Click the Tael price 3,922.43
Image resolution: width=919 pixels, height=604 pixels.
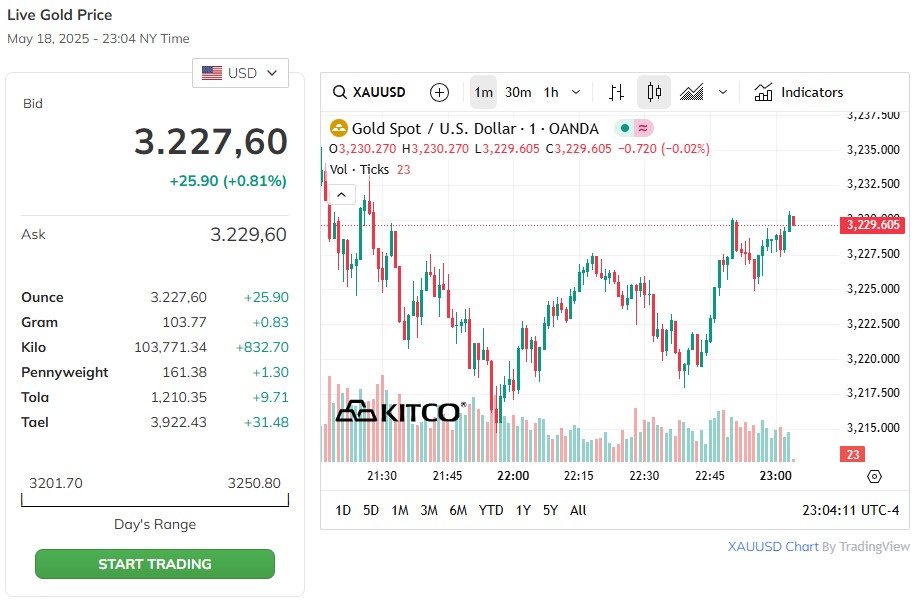click(179, 422)
